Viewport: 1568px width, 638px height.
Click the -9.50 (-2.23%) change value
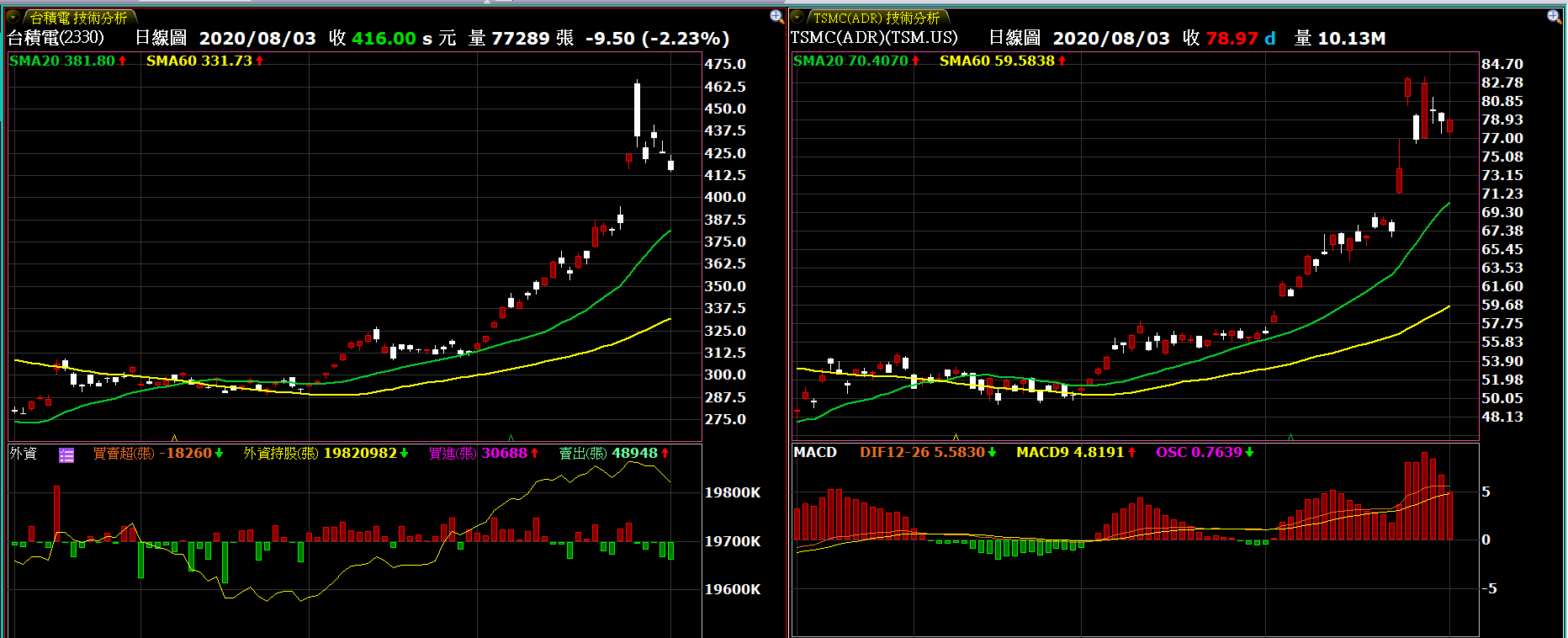(657, 38)
